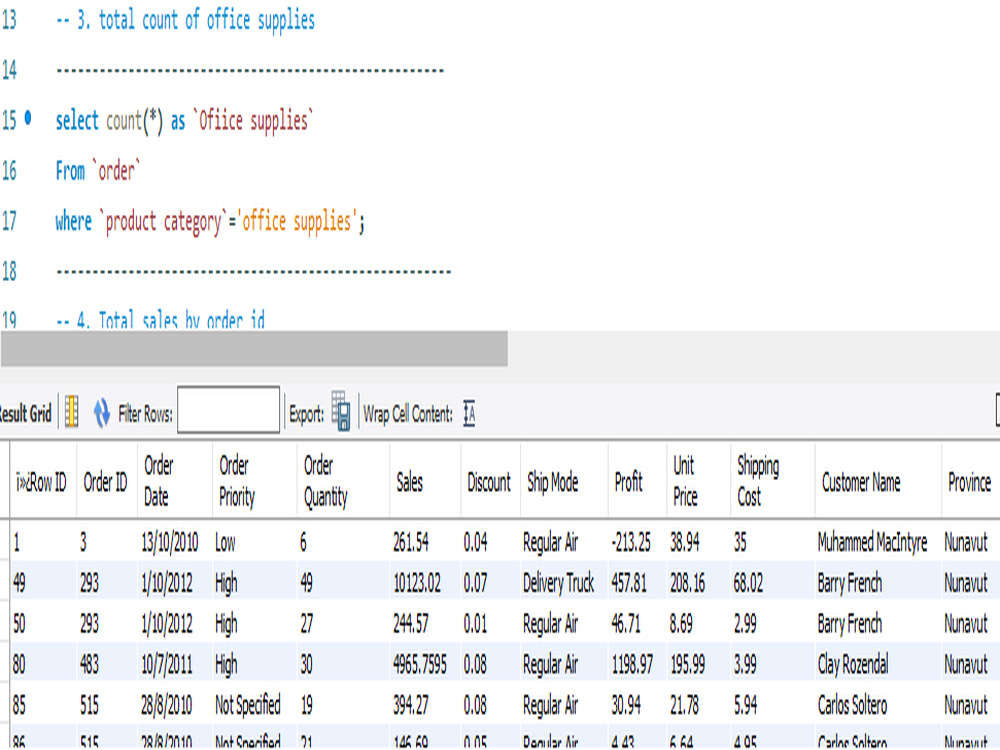Export the recordset to a file
This screenshot has width=1000, height=750.
click(341, 411)
